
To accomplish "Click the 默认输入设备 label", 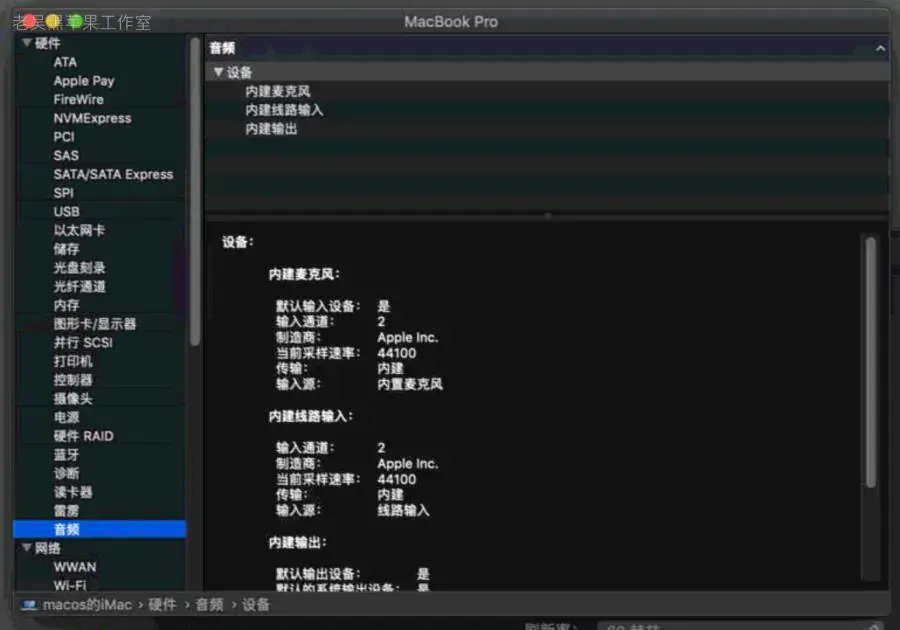I will pos(318,306).
